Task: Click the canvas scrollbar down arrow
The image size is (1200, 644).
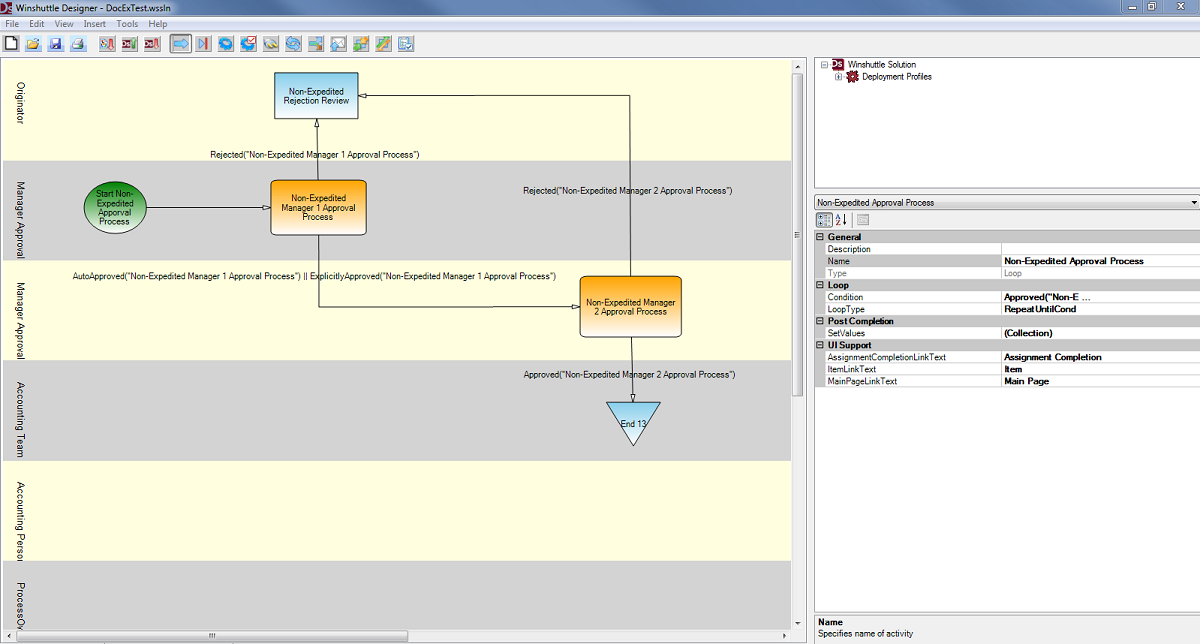Action: 797,622
